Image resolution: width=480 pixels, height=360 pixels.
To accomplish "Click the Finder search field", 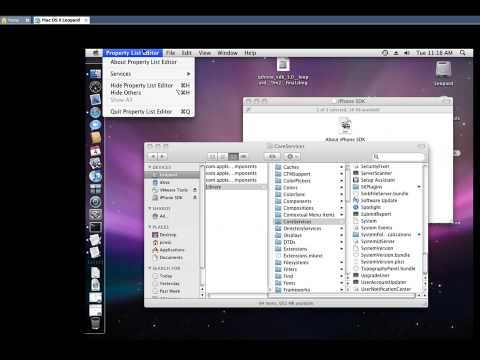I will pos(398,156).
